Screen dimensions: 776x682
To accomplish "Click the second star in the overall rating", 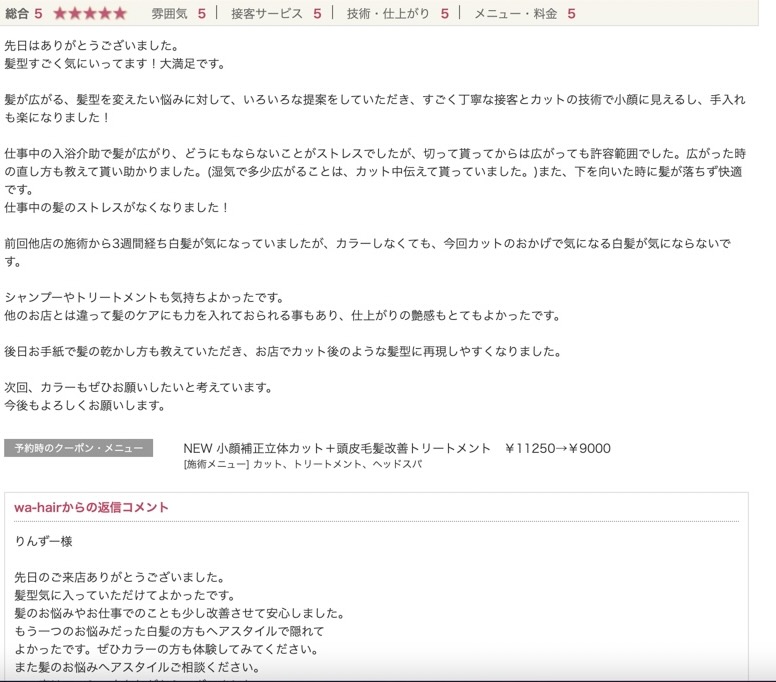I will pyautogui.click(x=74, y=14).
